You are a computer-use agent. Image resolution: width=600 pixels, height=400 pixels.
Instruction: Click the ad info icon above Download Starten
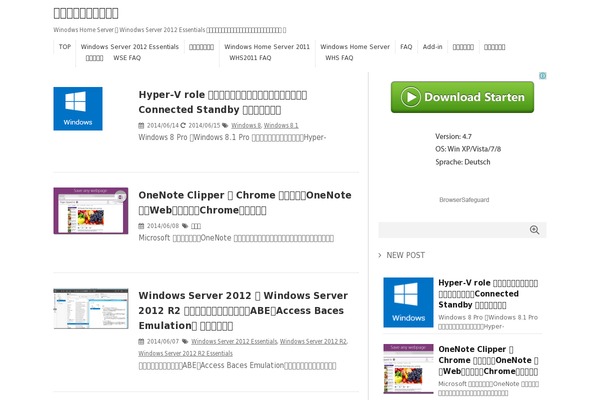click(x=543, y=76)
